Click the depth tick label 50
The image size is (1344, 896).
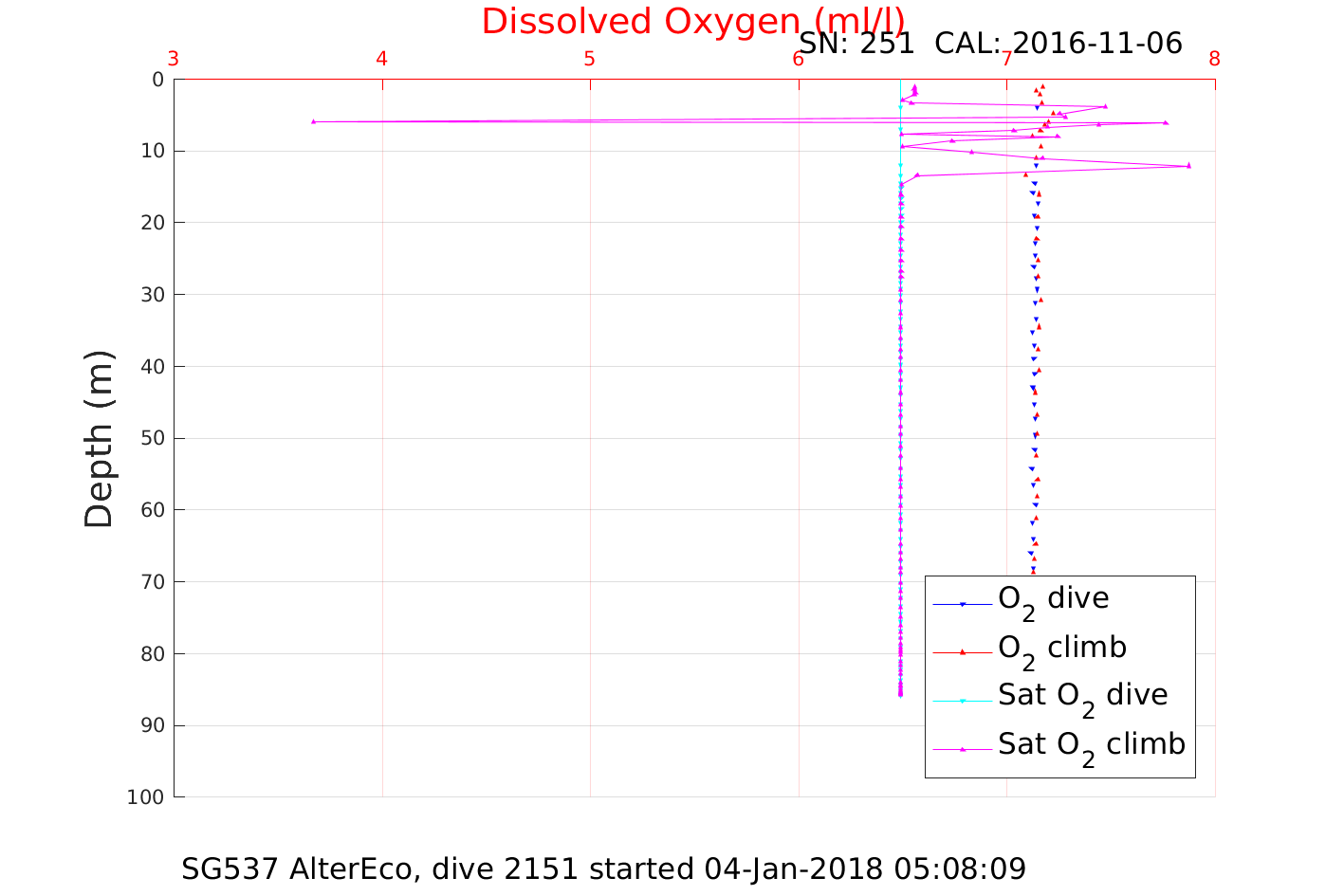[x=152, y=438]
